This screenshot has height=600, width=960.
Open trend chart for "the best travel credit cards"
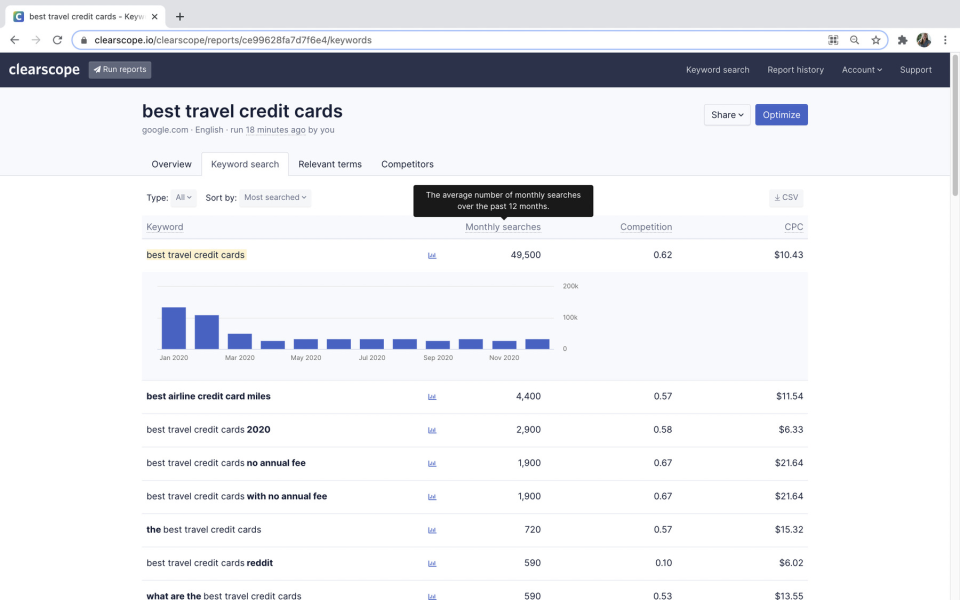point(431,529)
